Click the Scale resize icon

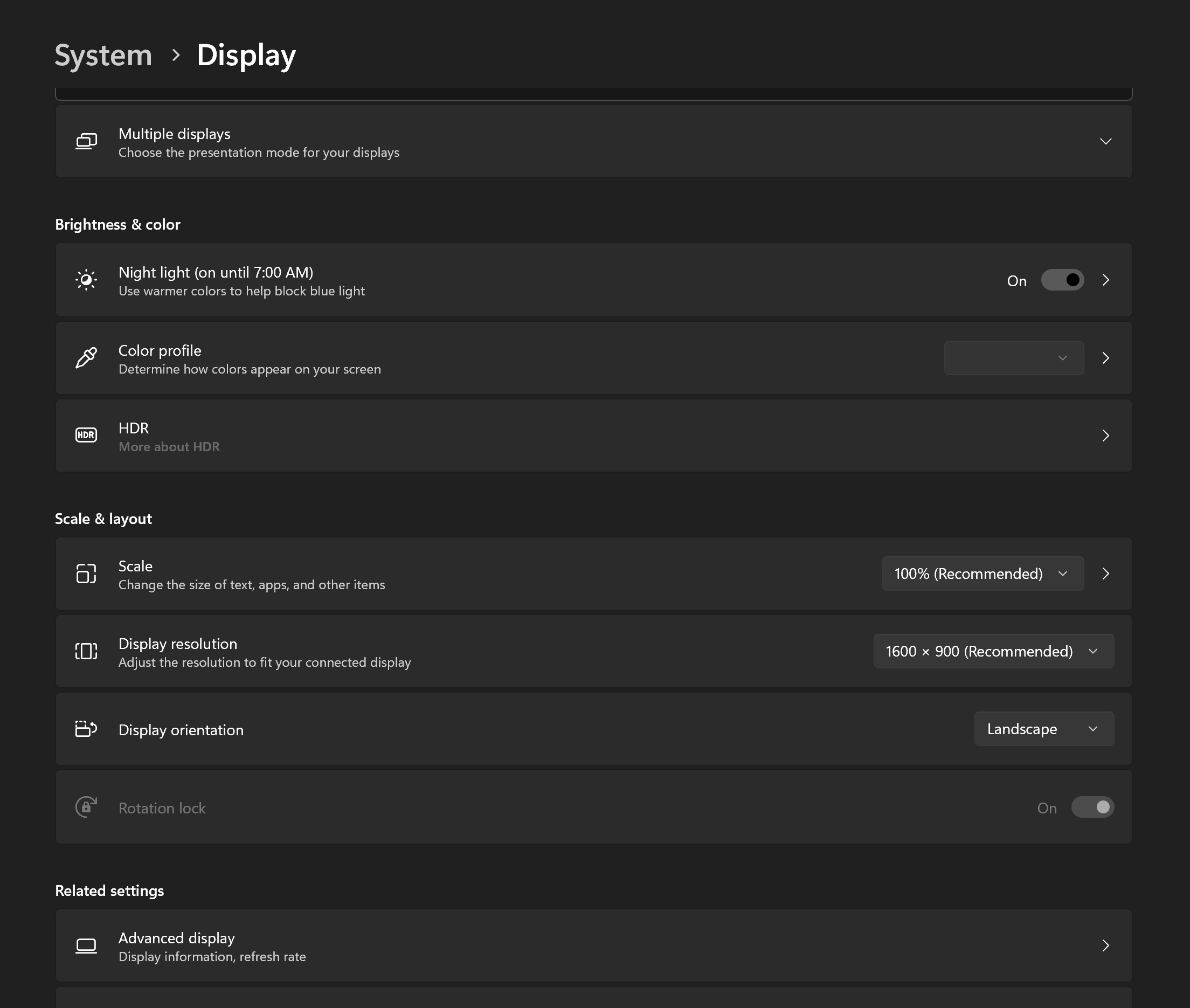tap(86, 574)
